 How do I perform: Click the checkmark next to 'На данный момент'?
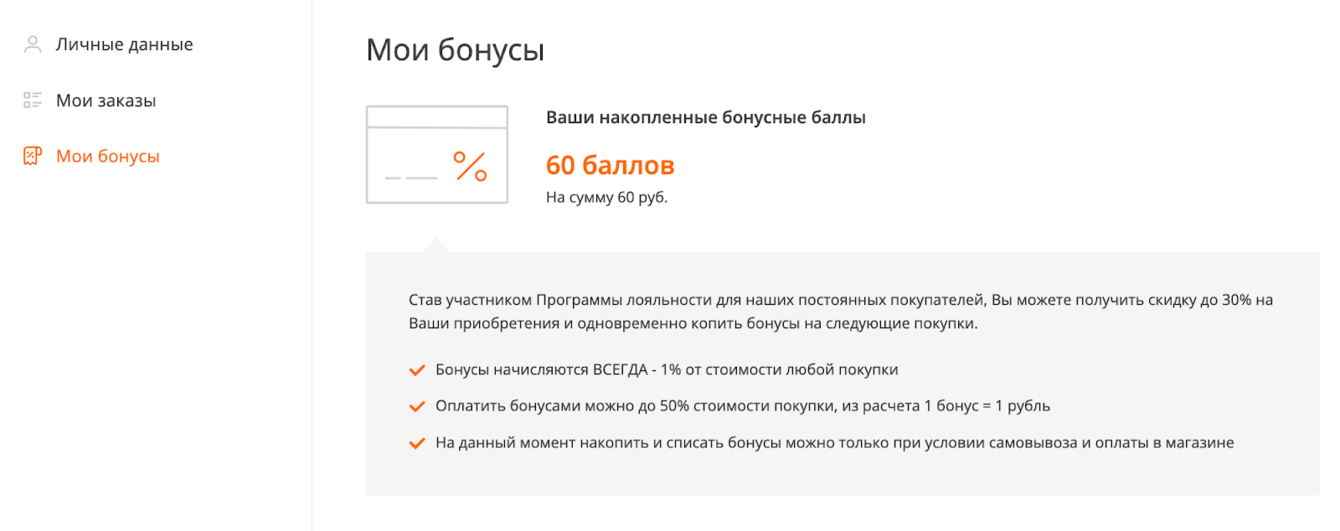[x=418, y=443]
